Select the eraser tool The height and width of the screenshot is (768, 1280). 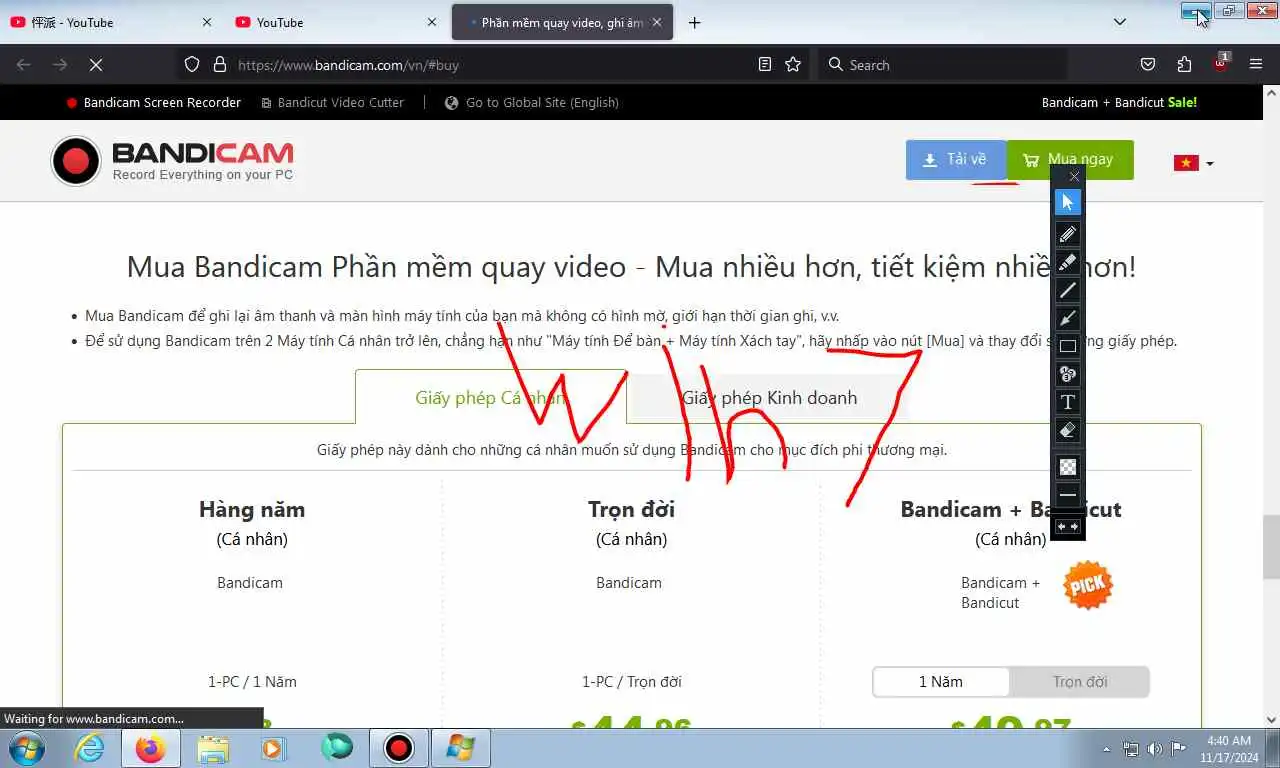[x=1067, y=430]
